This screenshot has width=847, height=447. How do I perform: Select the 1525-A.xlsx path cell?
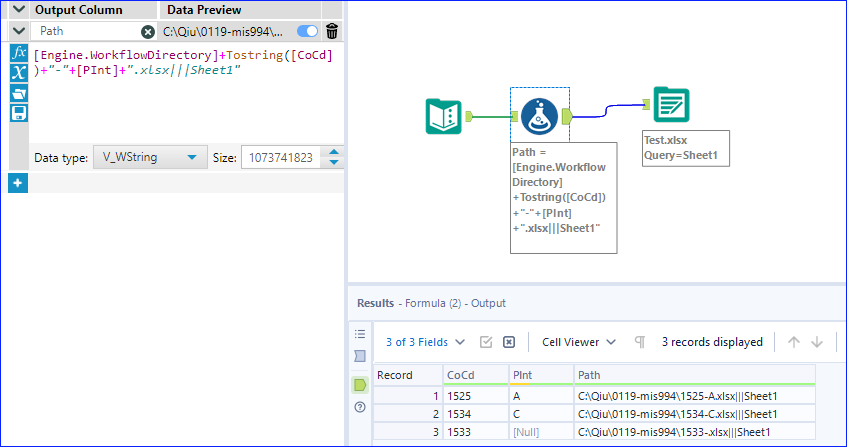(x=695, y=396)
